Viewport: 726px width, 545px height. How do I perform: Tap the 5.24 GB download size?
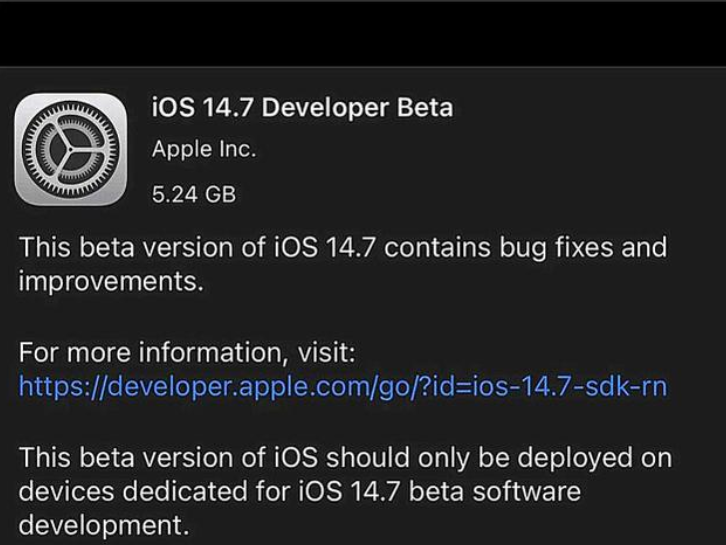click(194, 194)
